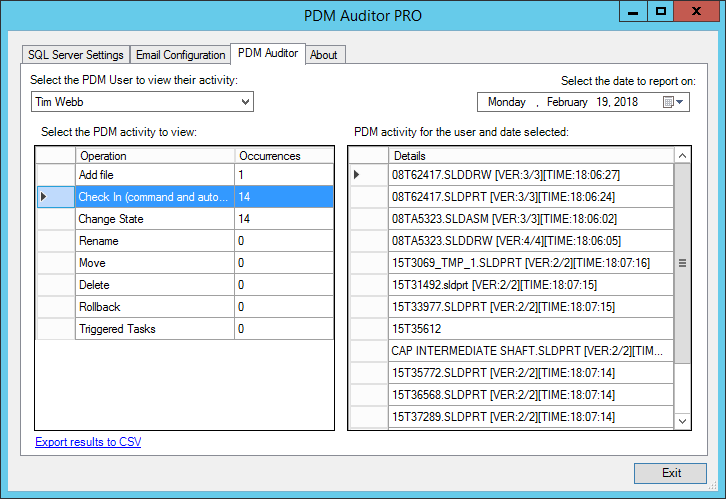Select the 08T62417.SLDPRT details row

pyautogui.click(x=511, y=197)
